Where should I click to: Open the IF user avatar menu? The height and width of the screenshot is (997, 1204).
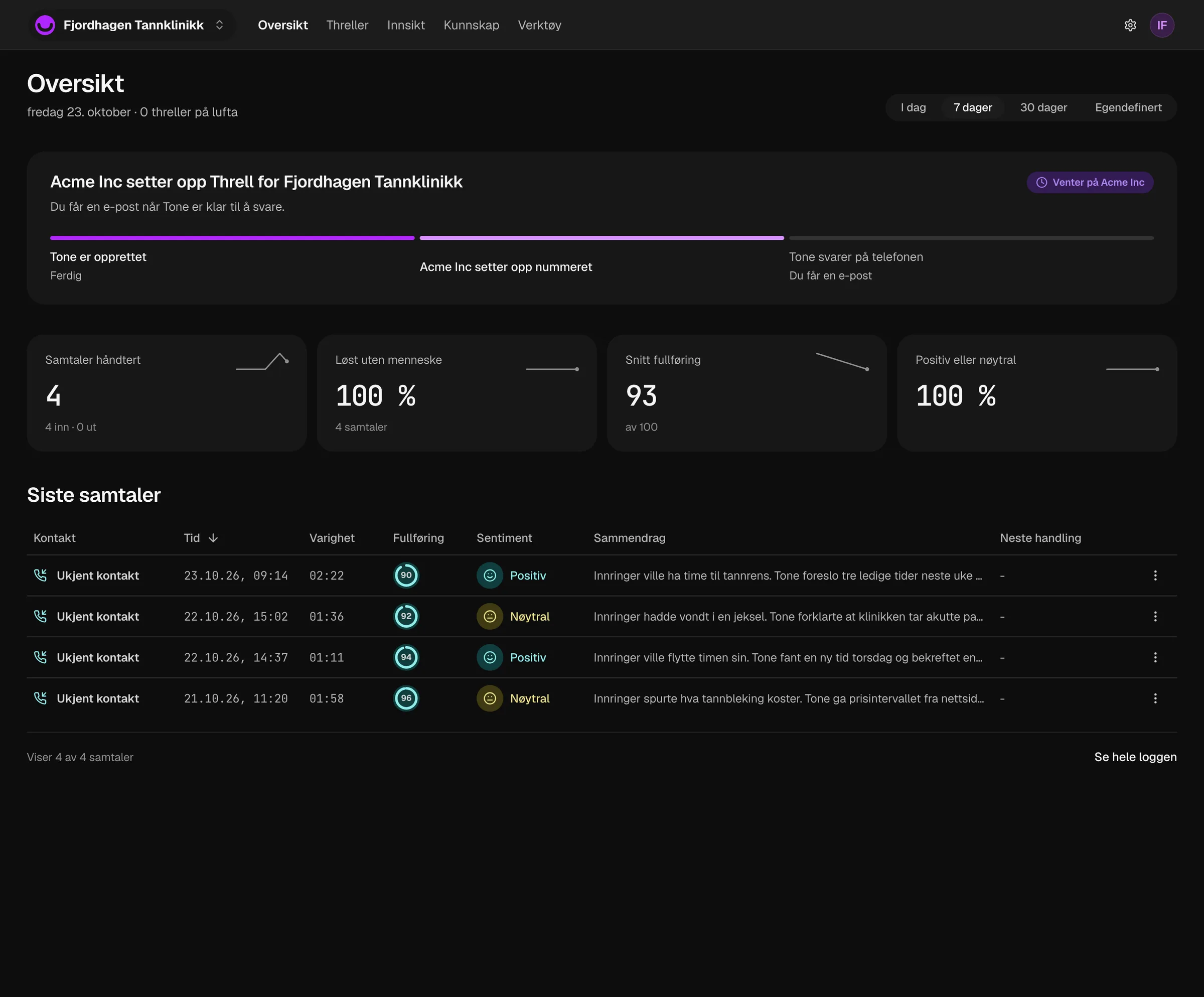1161,25
